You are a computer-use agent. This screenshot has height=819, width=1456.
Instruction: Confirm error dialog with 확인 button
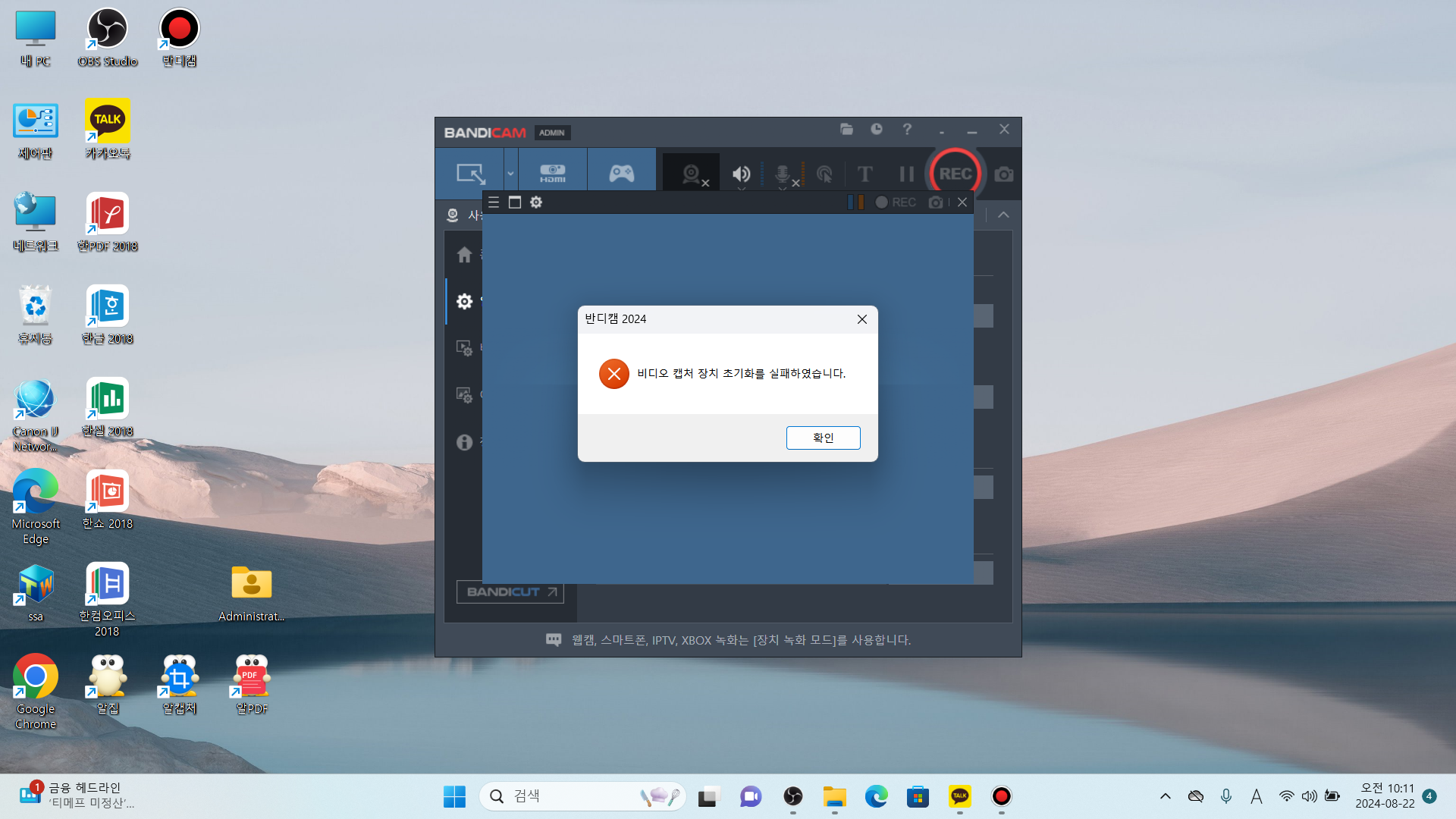823,438
